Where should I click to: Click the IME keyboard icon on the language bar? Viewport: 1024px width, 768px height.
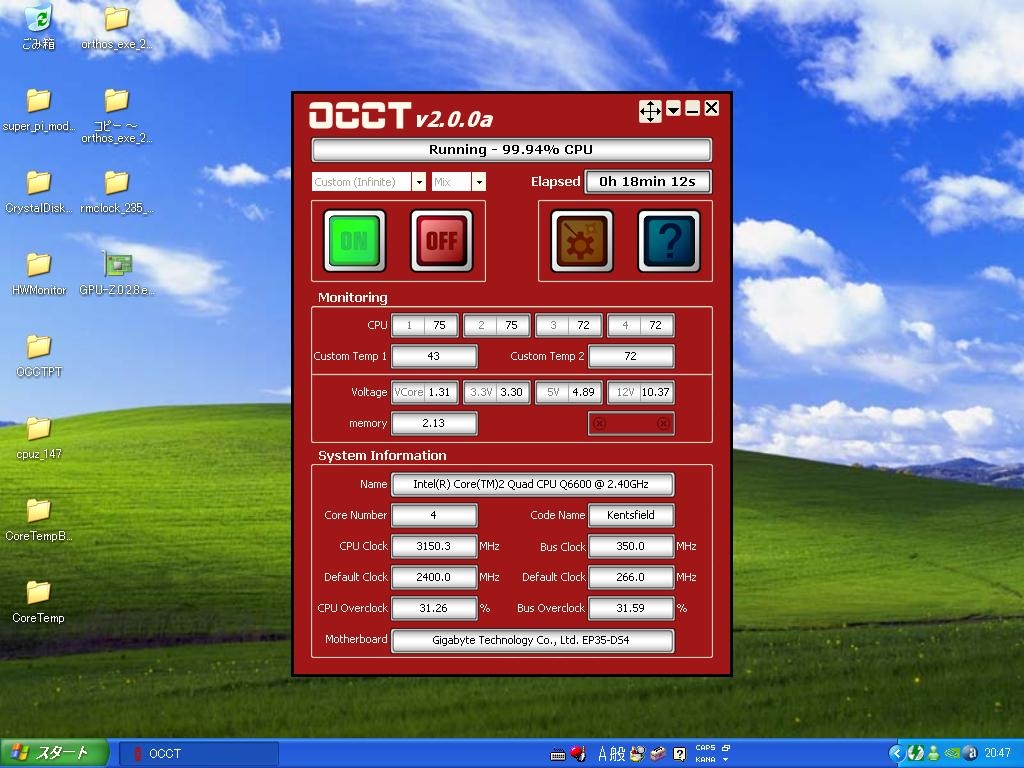coord(558,755)
